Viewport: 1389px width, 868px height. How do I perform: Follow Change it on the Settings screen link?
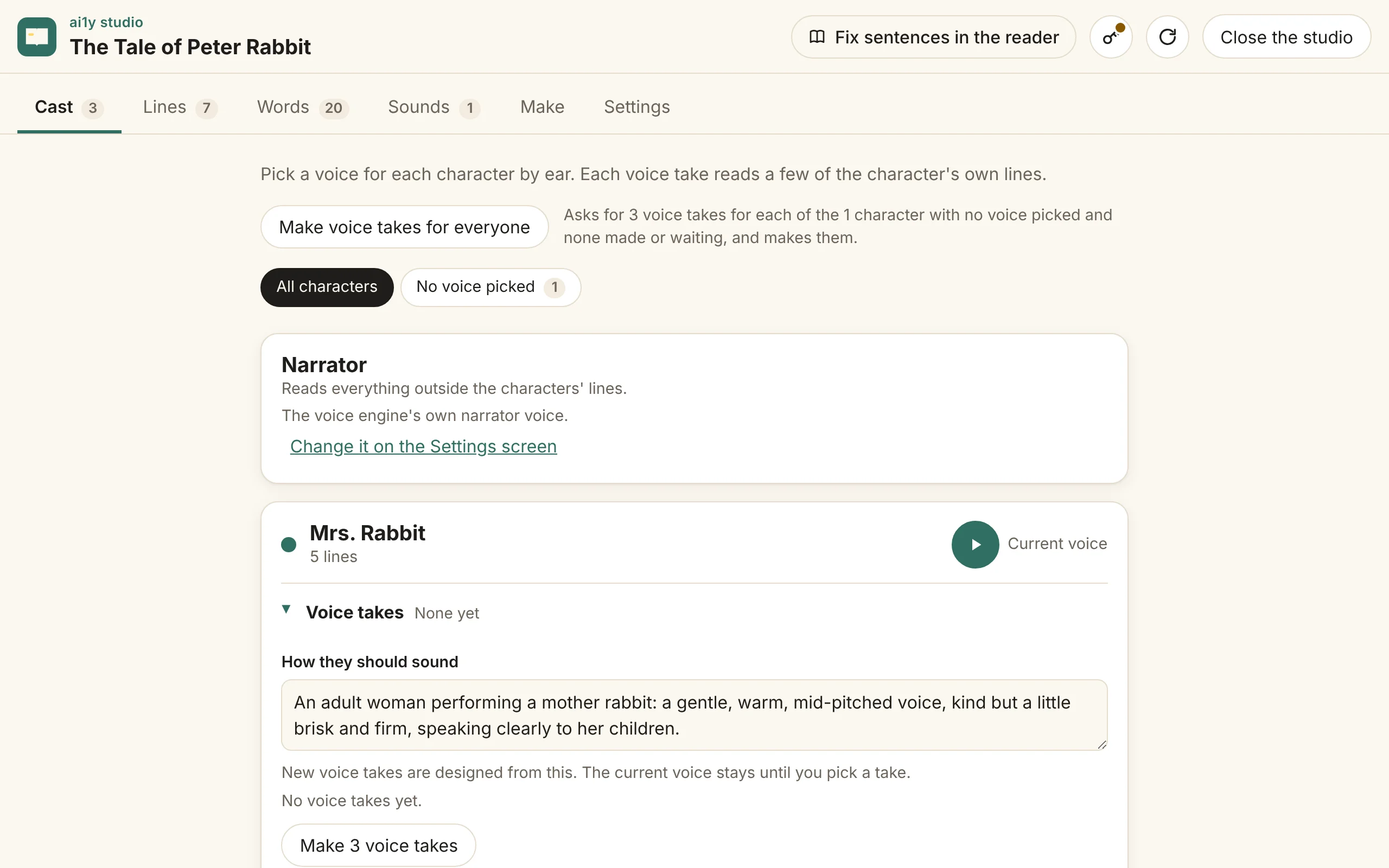tap(423, 446)
